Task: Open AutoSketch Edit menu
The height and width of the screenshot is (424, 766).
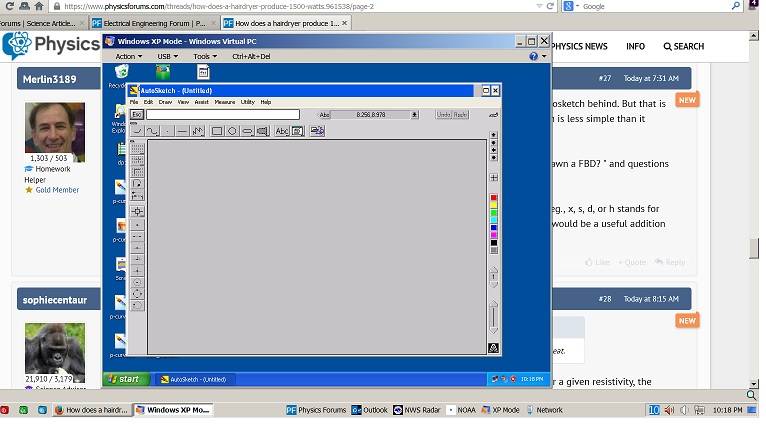Action: coord(149,102)
